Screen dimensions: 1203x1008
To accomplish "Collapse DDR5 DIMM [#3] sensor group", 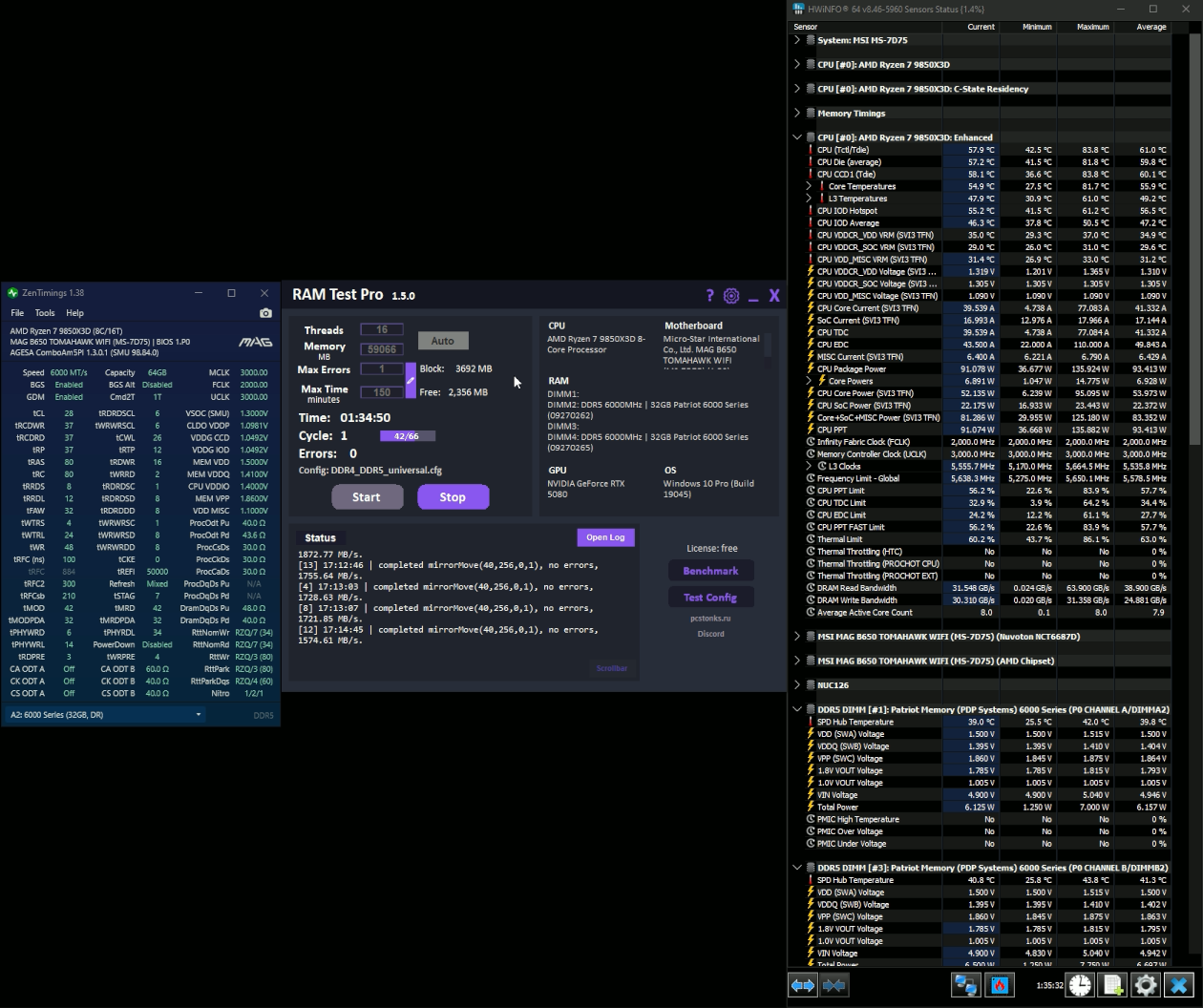I will (797, 868).
